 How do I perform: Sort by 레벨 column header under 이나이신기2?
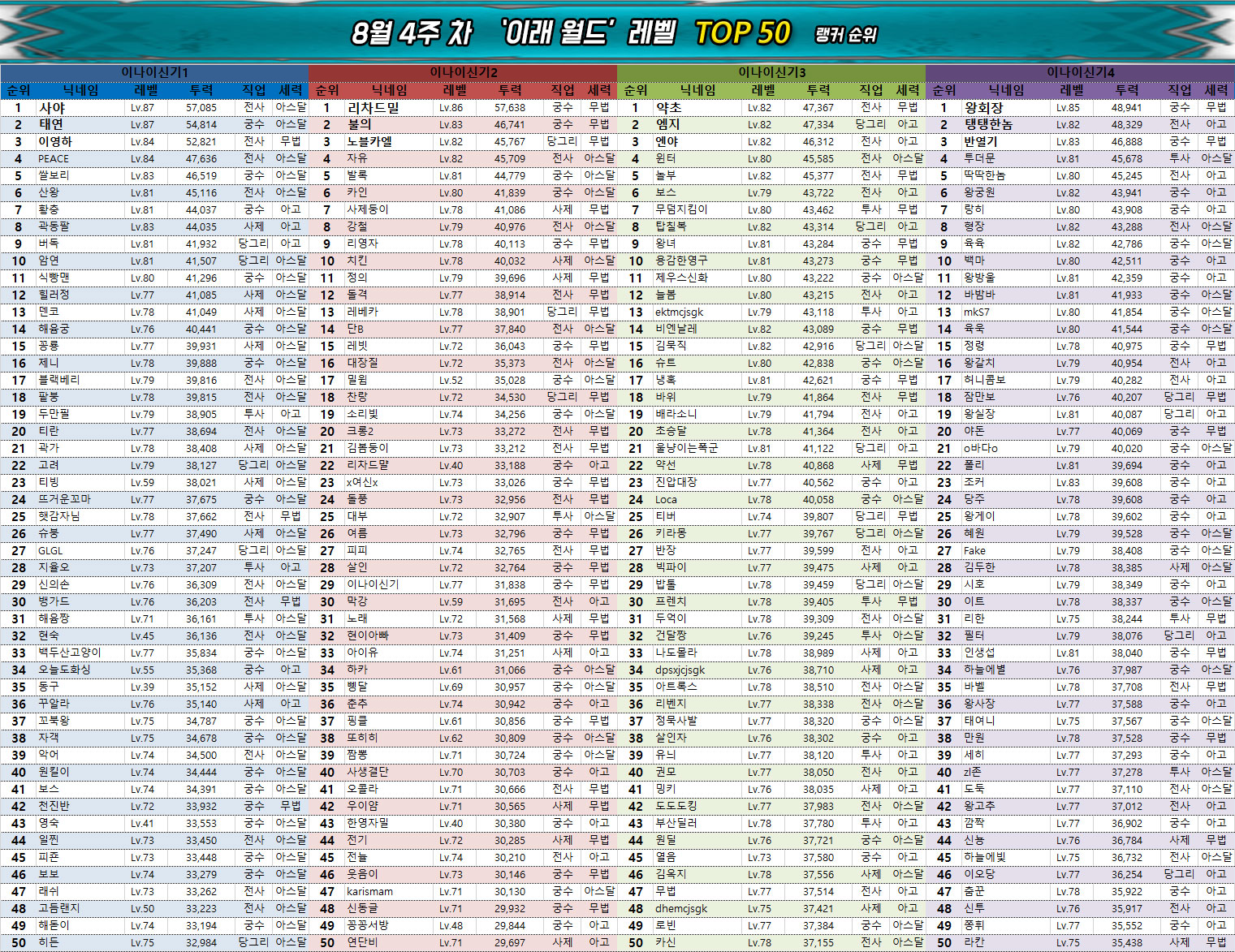click(455, 90)
